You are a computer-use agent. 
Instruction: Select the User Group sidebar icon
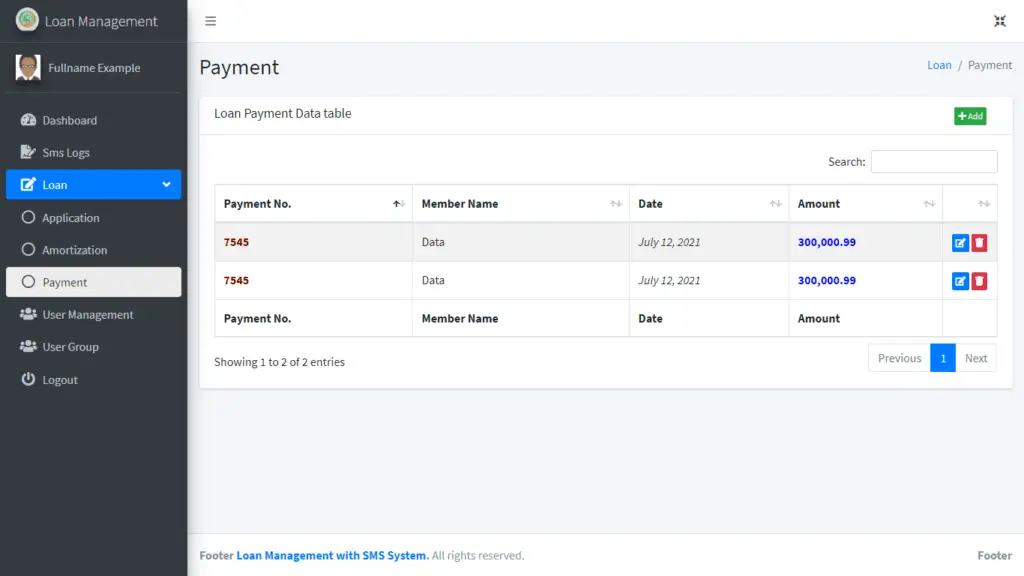[28, 346]
